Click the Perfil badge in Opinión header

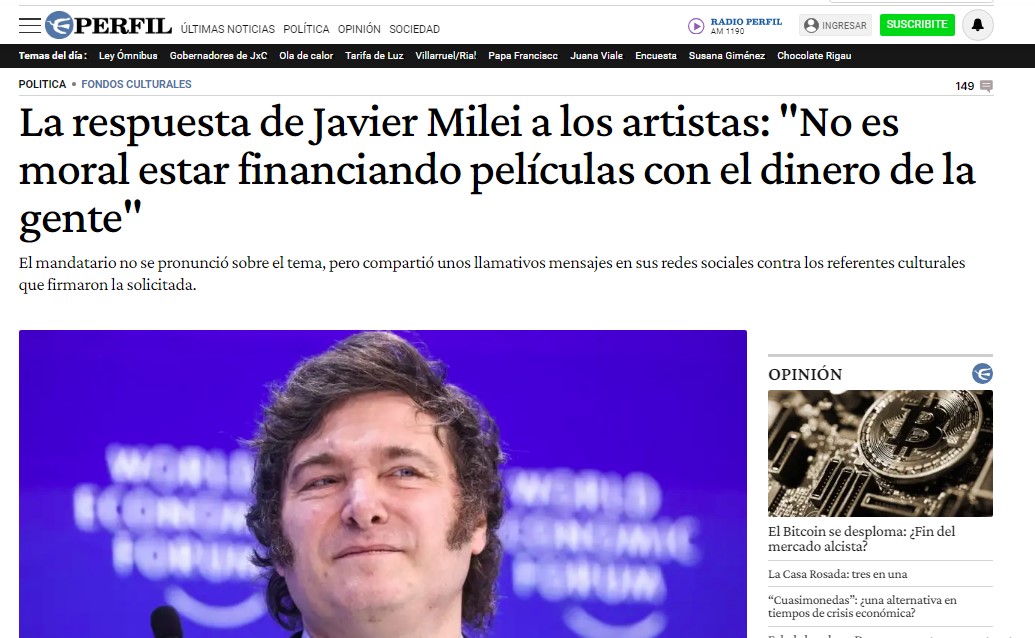click(x=982, y=373)
